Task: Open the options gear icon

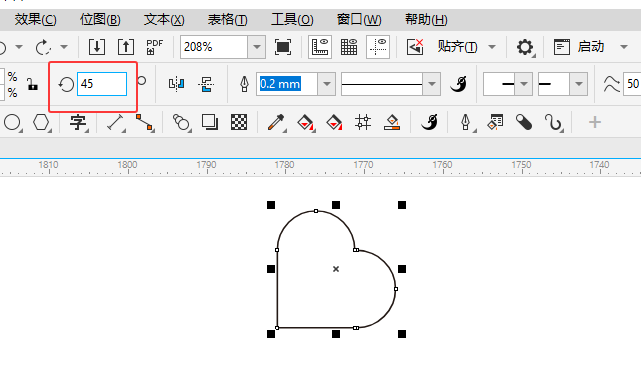Action: [x=525, y=47]
